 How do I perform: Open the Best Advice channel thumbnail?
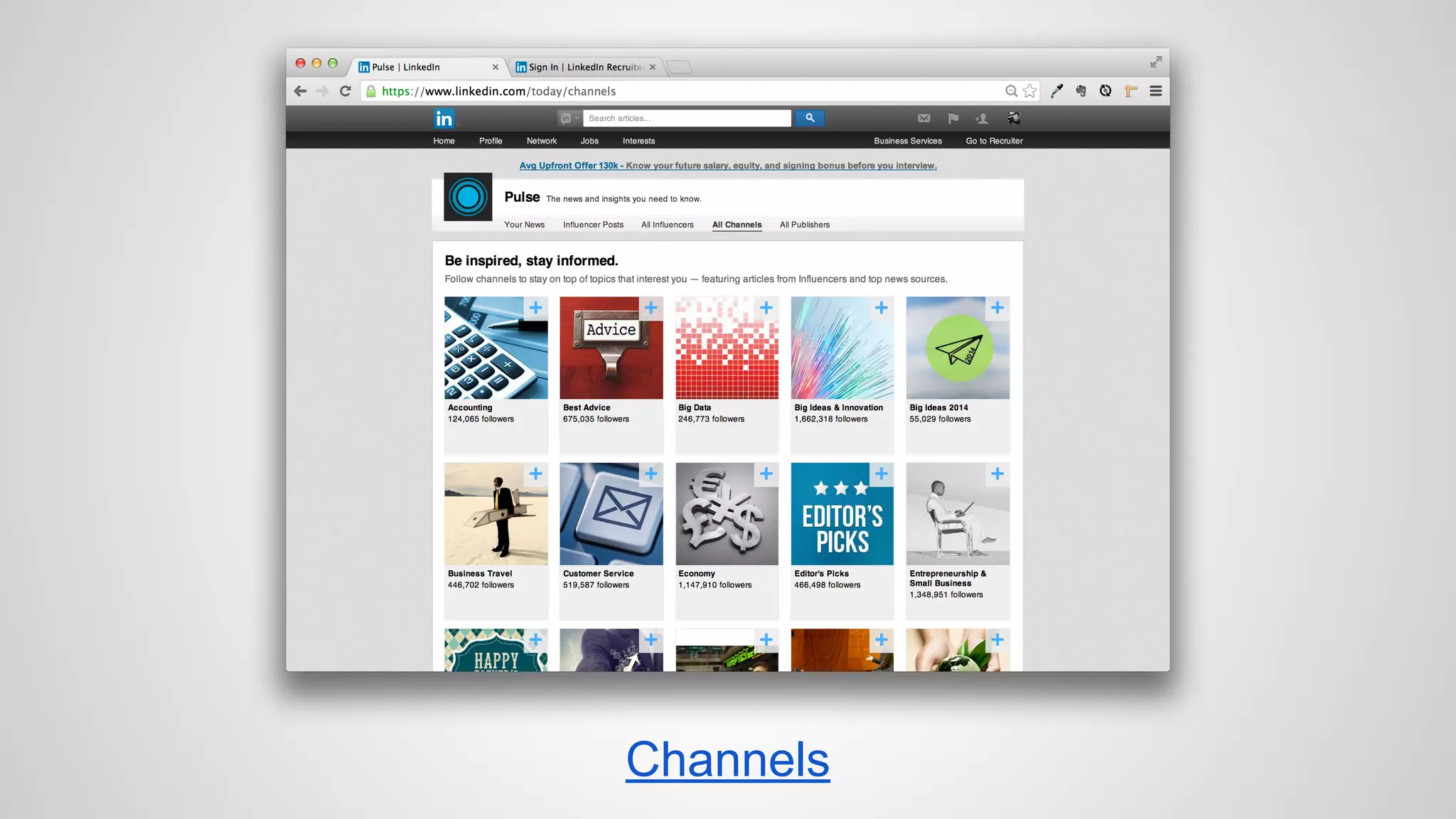[611, 348]
